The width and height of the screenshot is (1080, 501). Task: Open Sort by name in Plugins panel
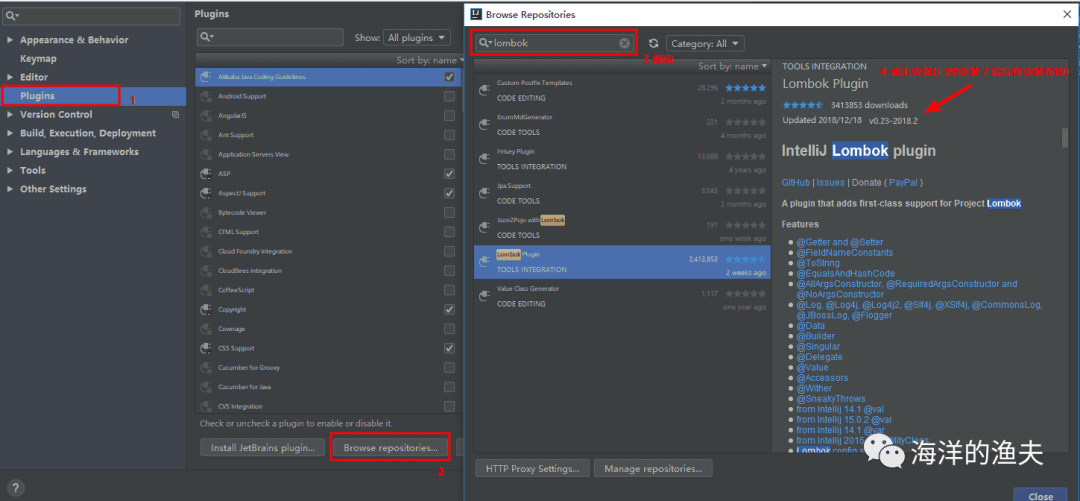tap(430, 61)
